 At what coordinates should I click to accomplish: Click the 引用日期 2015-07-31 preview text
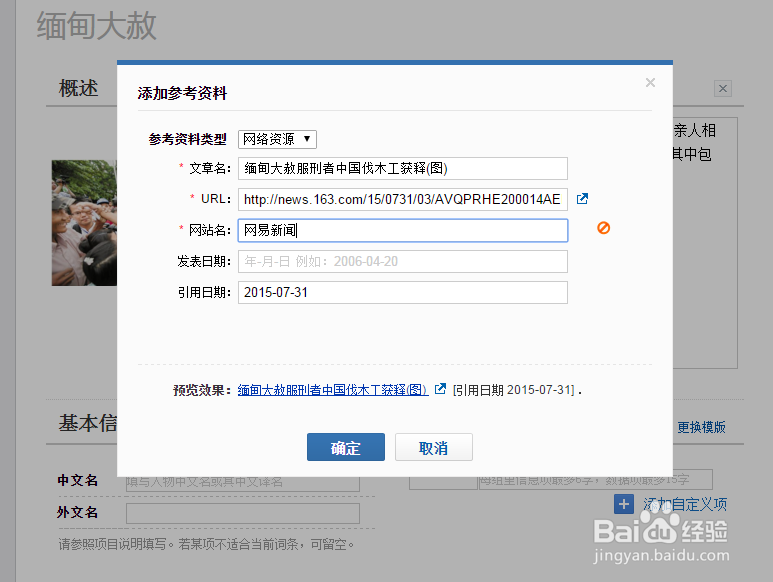point(514,390)
